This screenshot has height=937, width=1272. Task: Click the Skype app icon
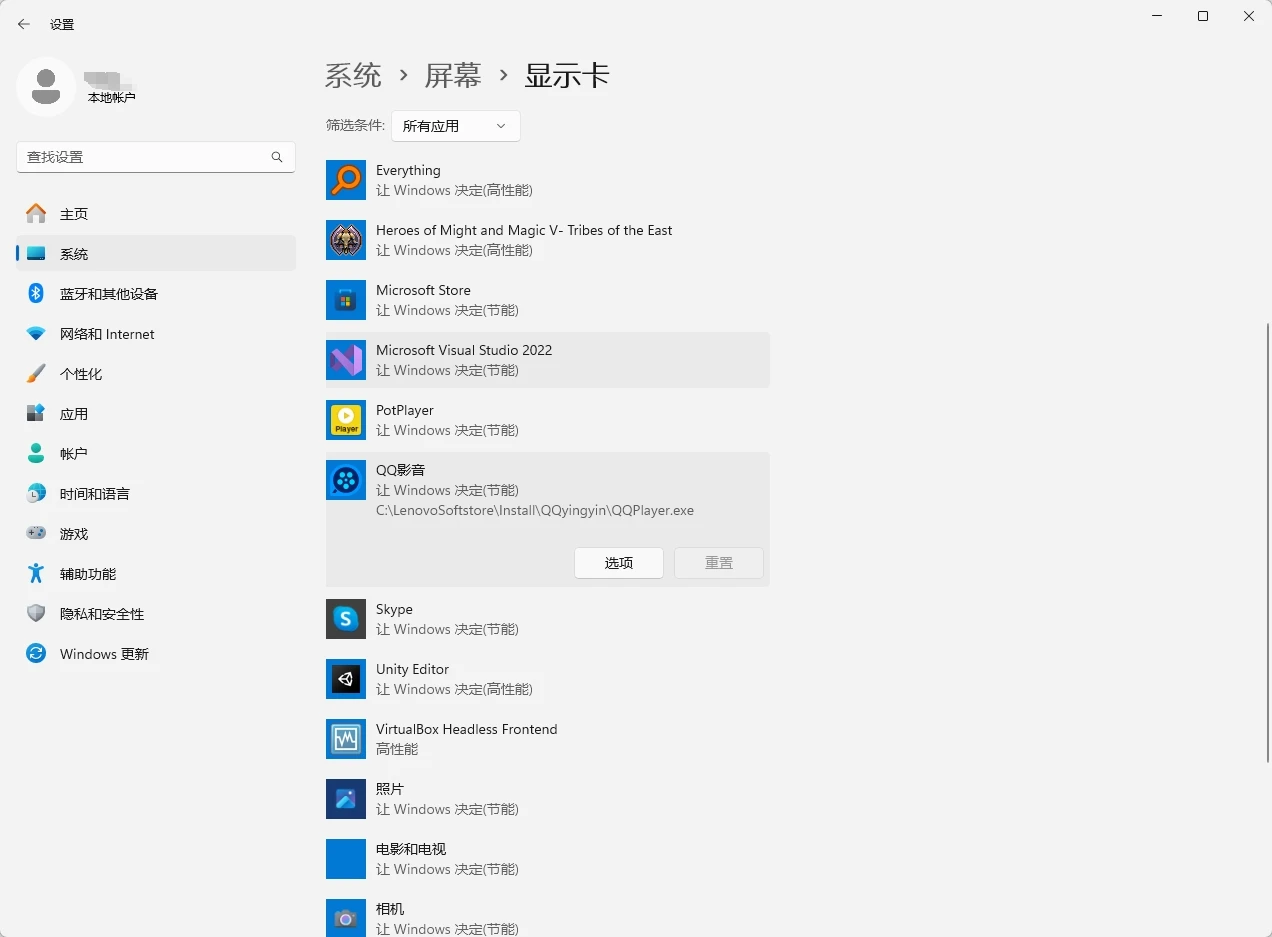[x=346, y=619]
